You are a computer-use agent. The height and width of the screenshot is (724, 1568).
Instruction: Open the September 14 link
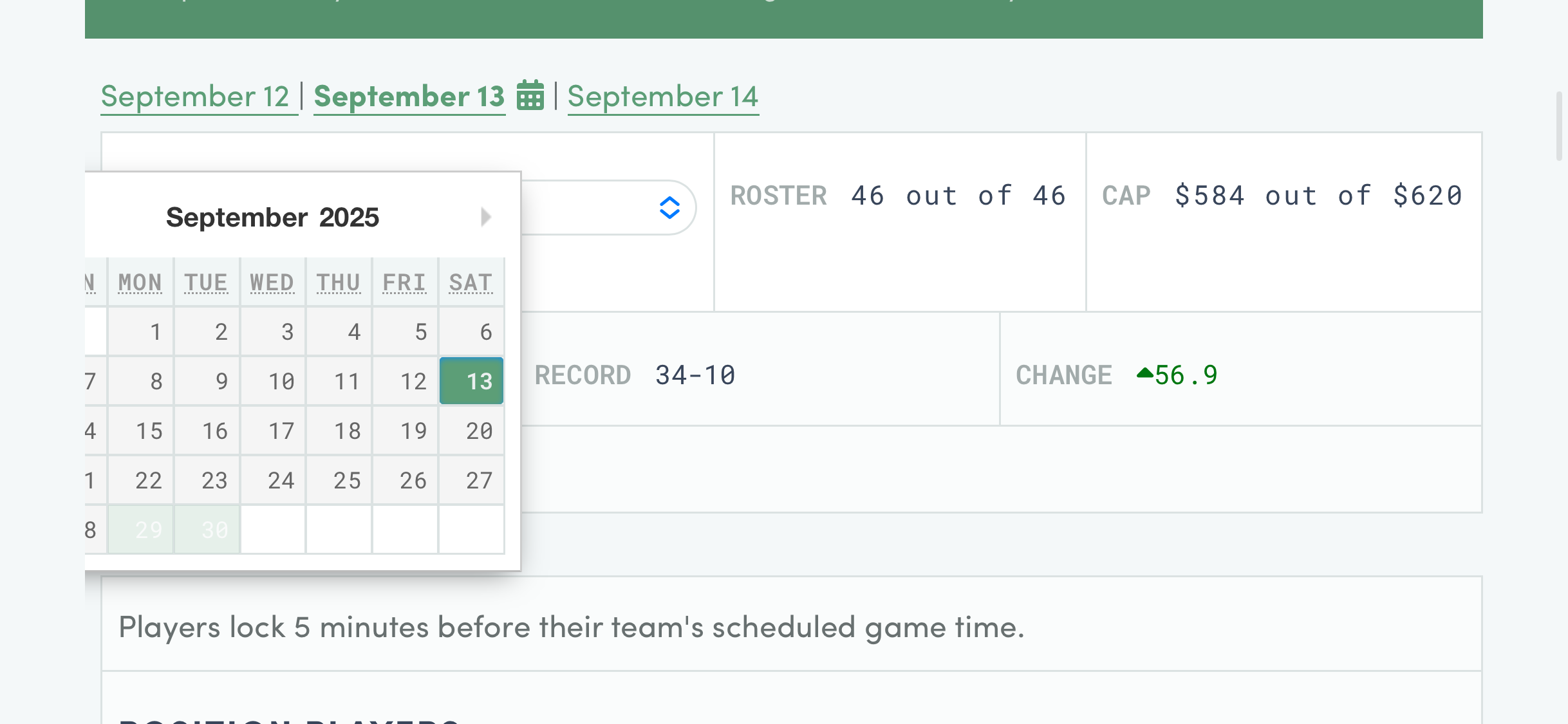click(663, 97)
